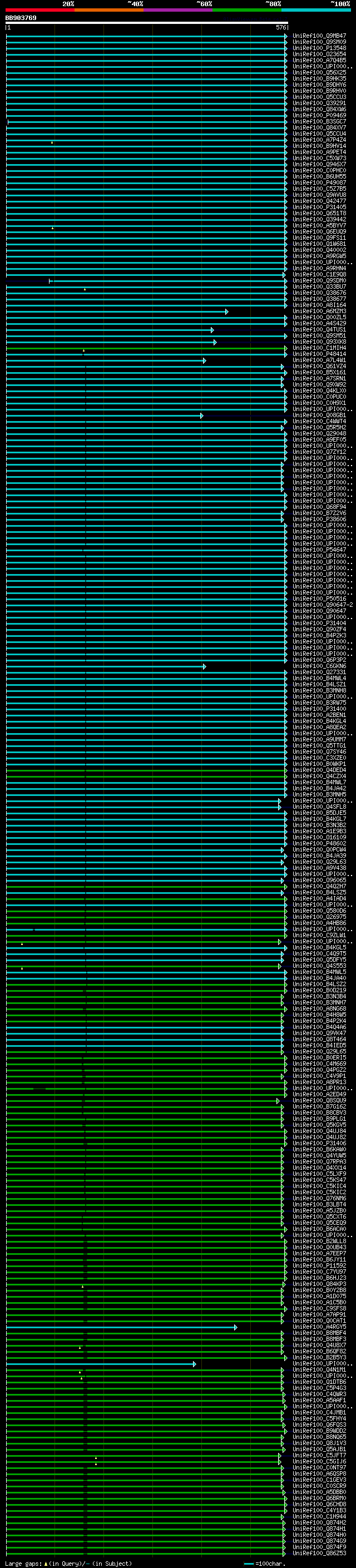Screen dimensions: 356x1568
Task: Click the green alignment bar of UniRef100_C1MIH4
Action: coord(147,348)
